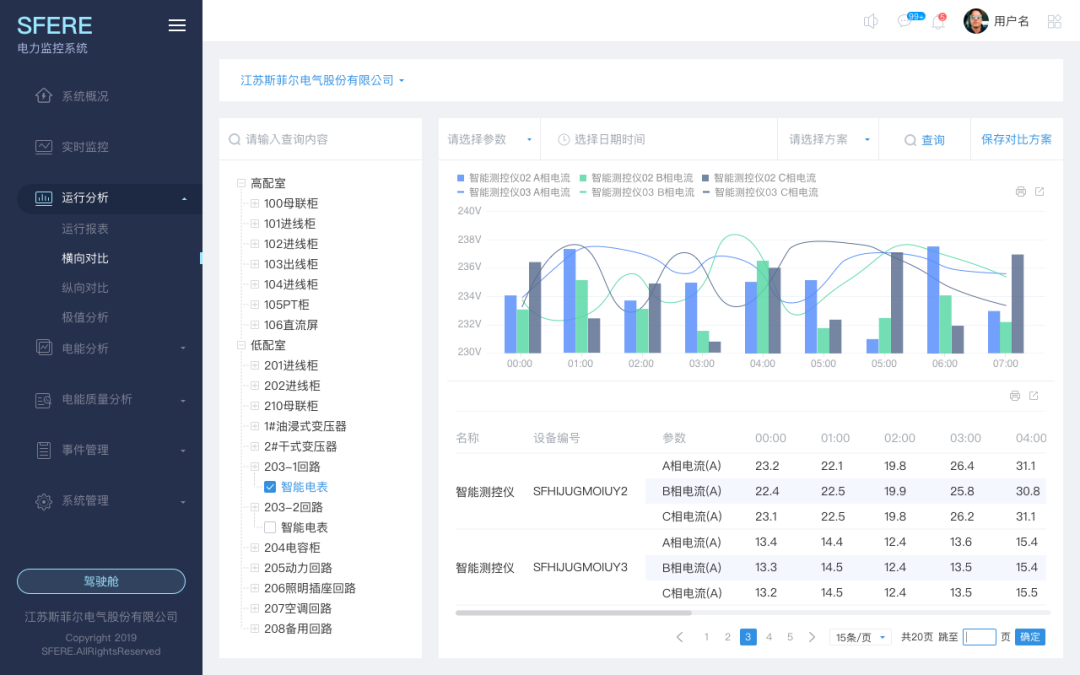1080x675 pixels.
Task: Toggle legend 智能测控仪02 B相电流
Action: pyautogui.click(x=636, y=178)
